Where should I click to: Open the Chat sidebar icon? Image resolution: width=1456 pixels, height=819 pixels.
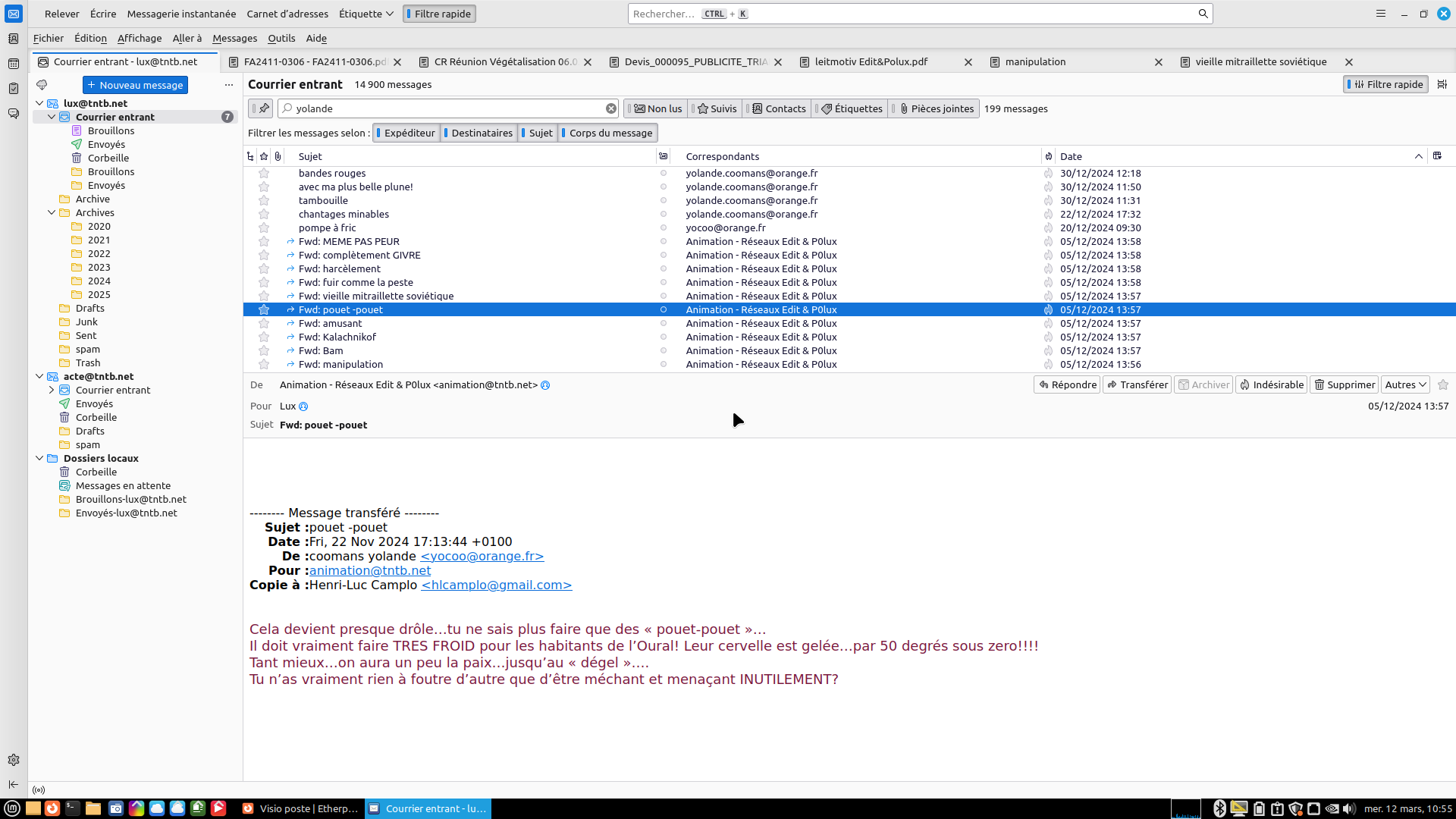pos(13,114)
